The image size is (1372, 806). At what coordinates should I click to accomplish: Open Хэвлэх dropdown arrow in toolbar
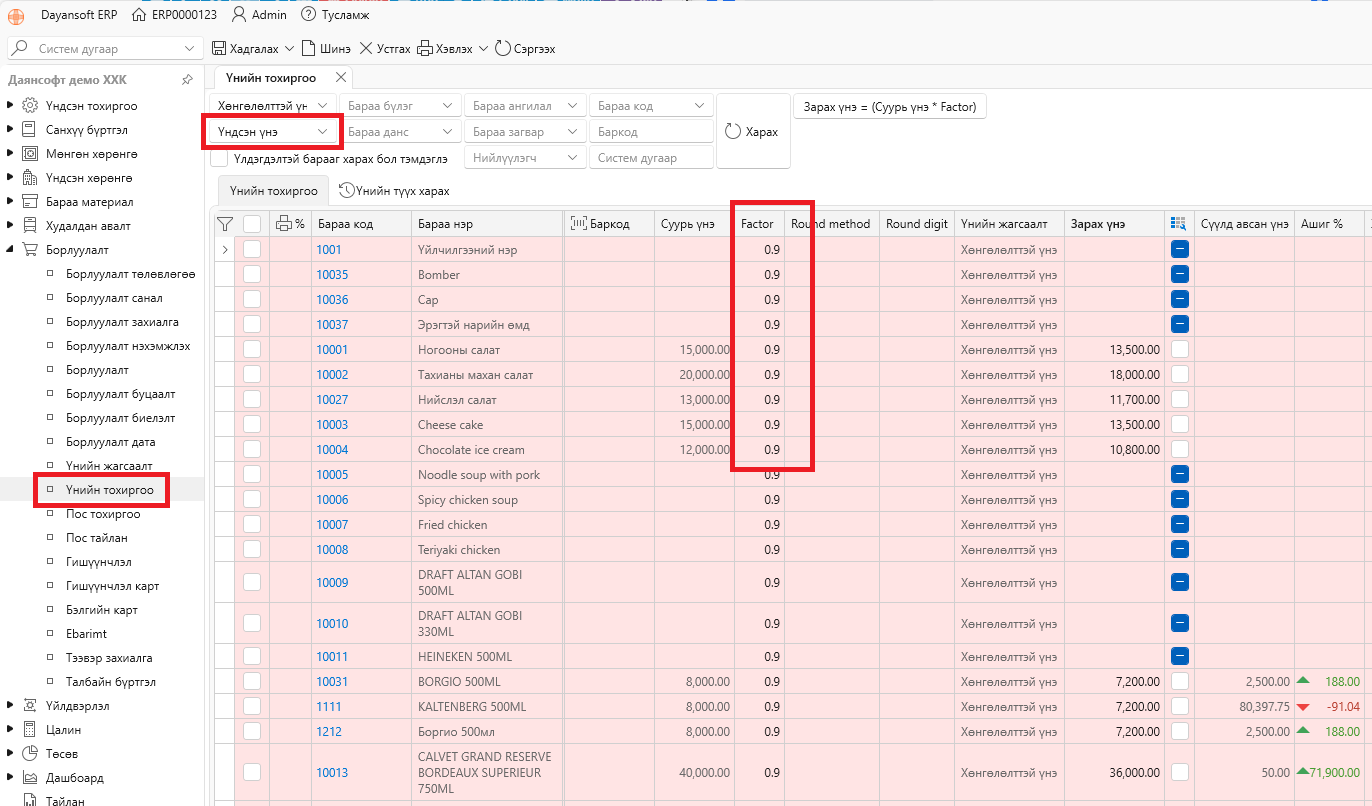(483, 48)
